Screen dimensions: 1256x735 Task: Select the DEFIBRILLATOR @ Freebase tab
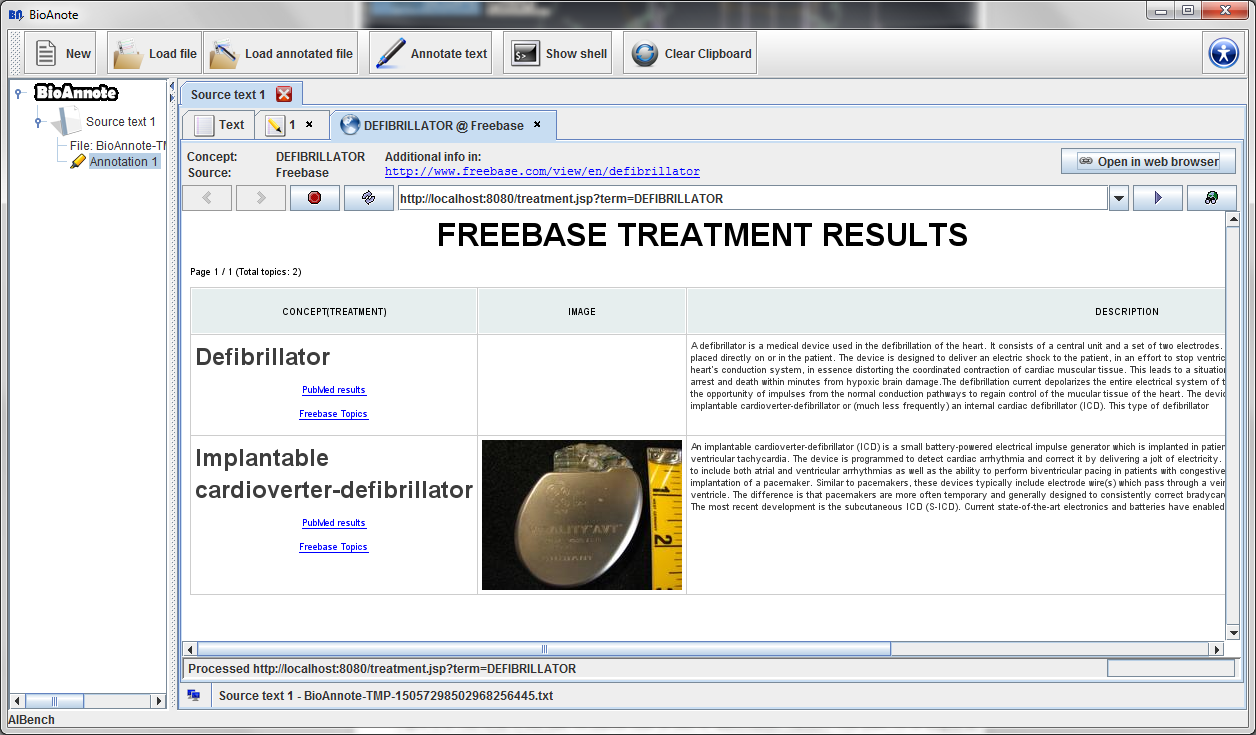click(x=442, y=125)
